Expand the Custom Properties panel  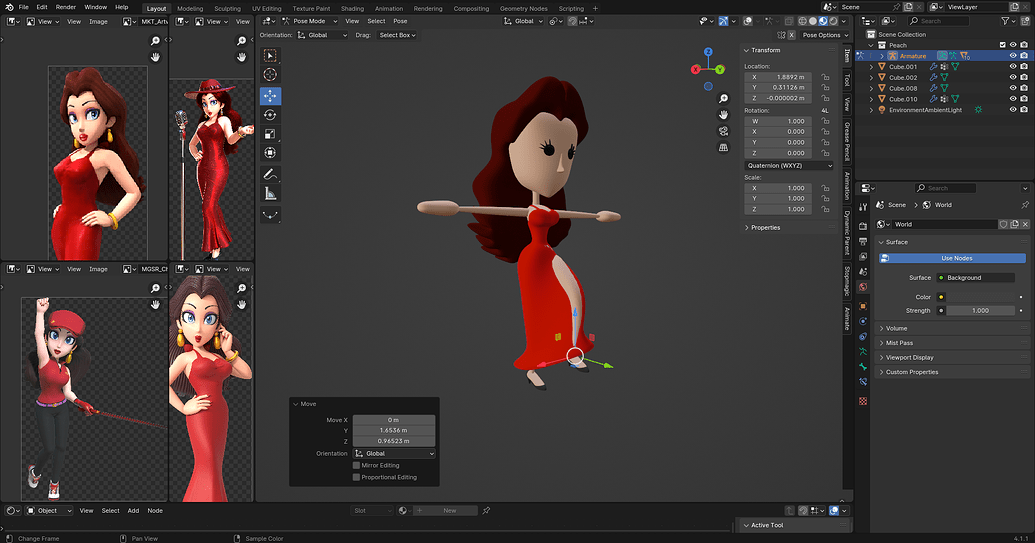pyautogui.click(x=911, y=372)
